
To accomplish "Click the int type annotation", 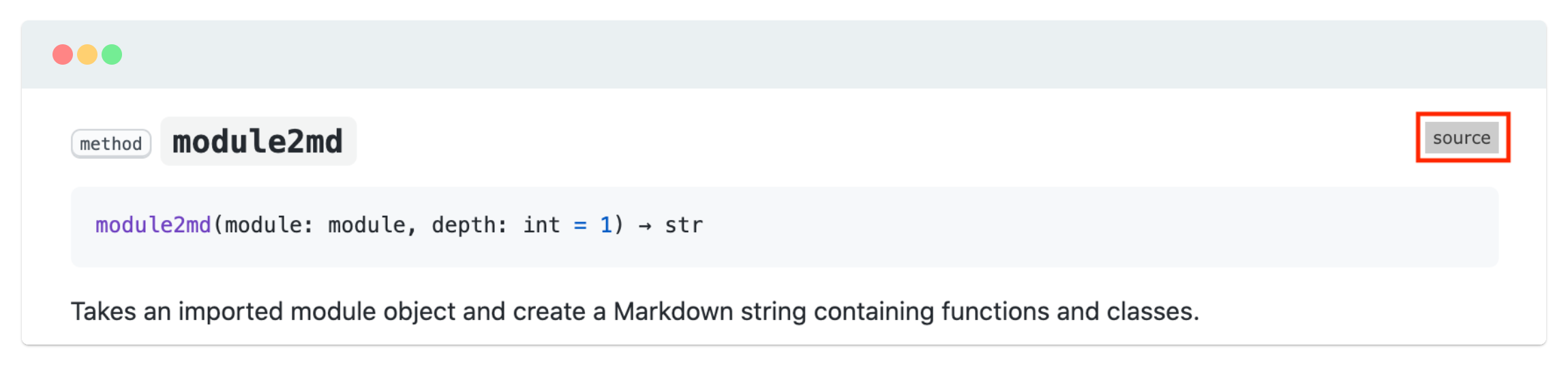I will 541,225.
